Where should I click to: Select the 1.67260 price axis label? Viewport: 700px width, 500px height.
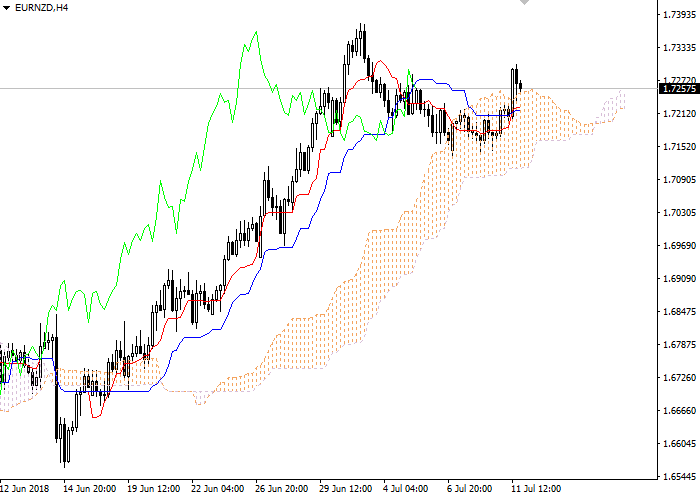pos(679,377)
